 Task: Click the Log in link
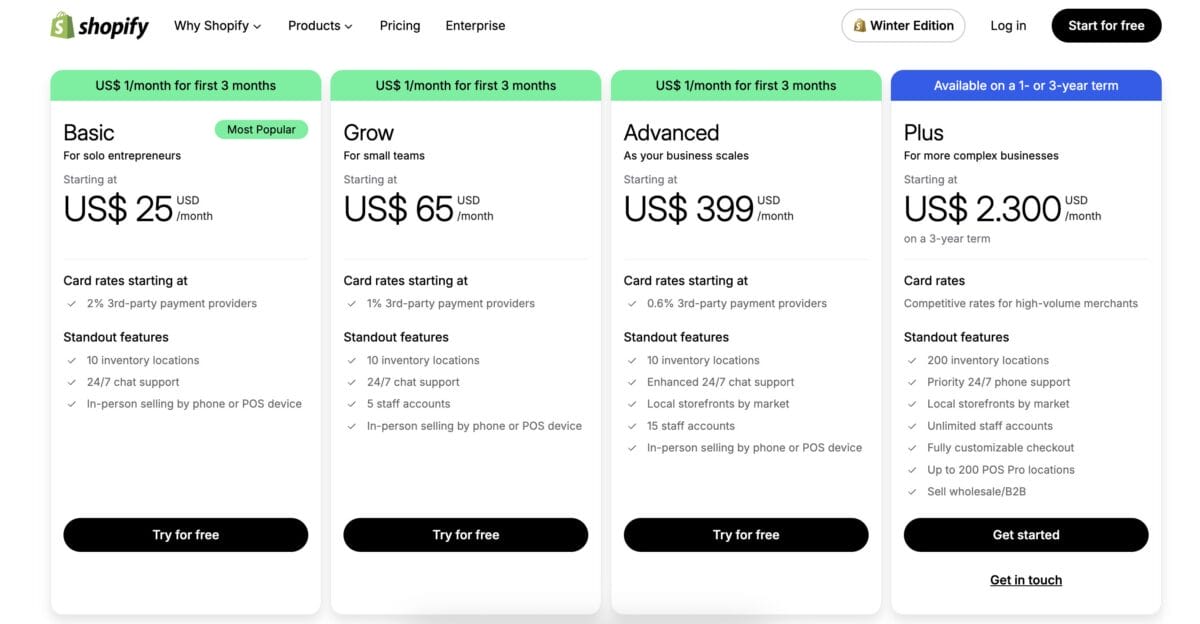pyautogui.click(x=1008, y=25)
